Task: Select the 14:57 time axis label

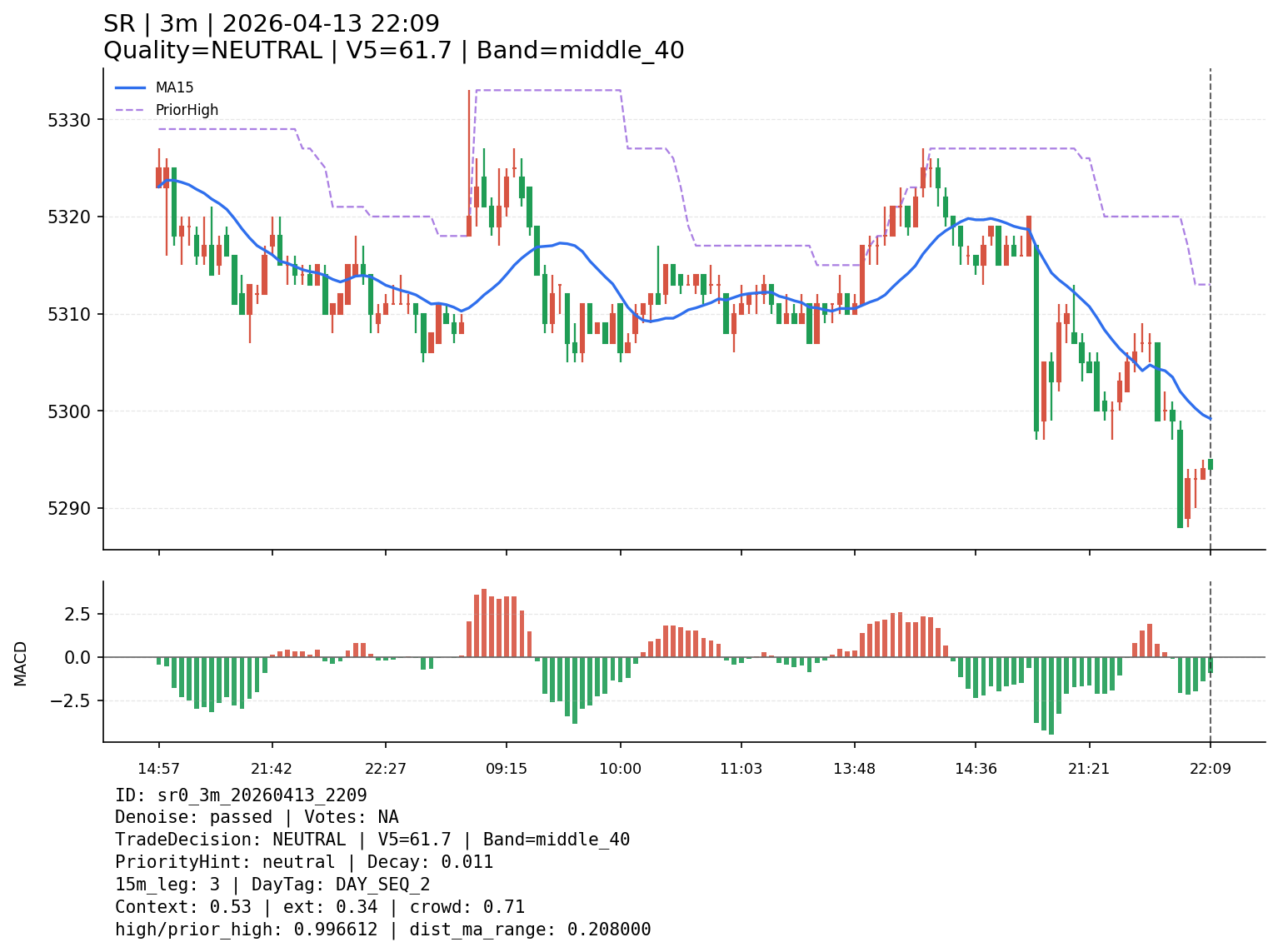Action: tap(158, 769)
